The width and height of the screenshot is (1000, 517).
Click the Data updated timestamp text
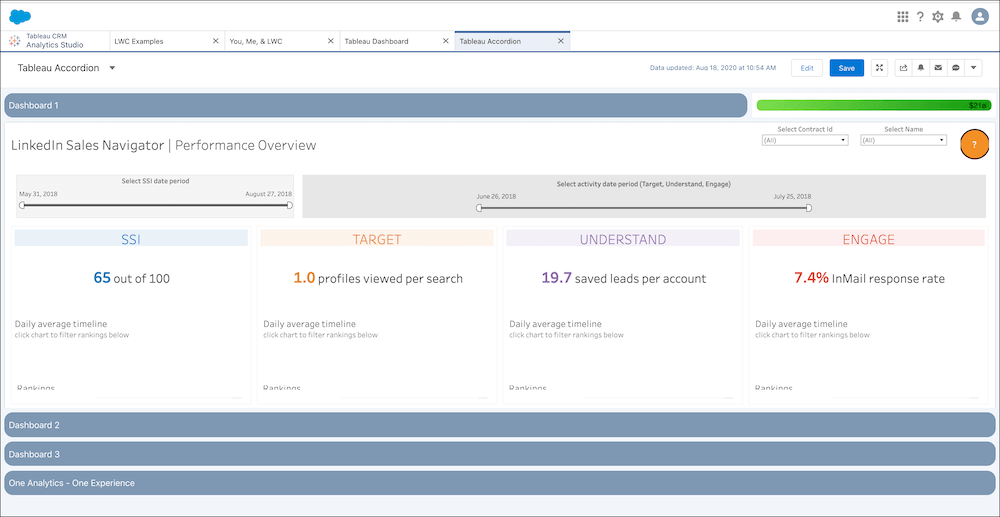[713, 68]
